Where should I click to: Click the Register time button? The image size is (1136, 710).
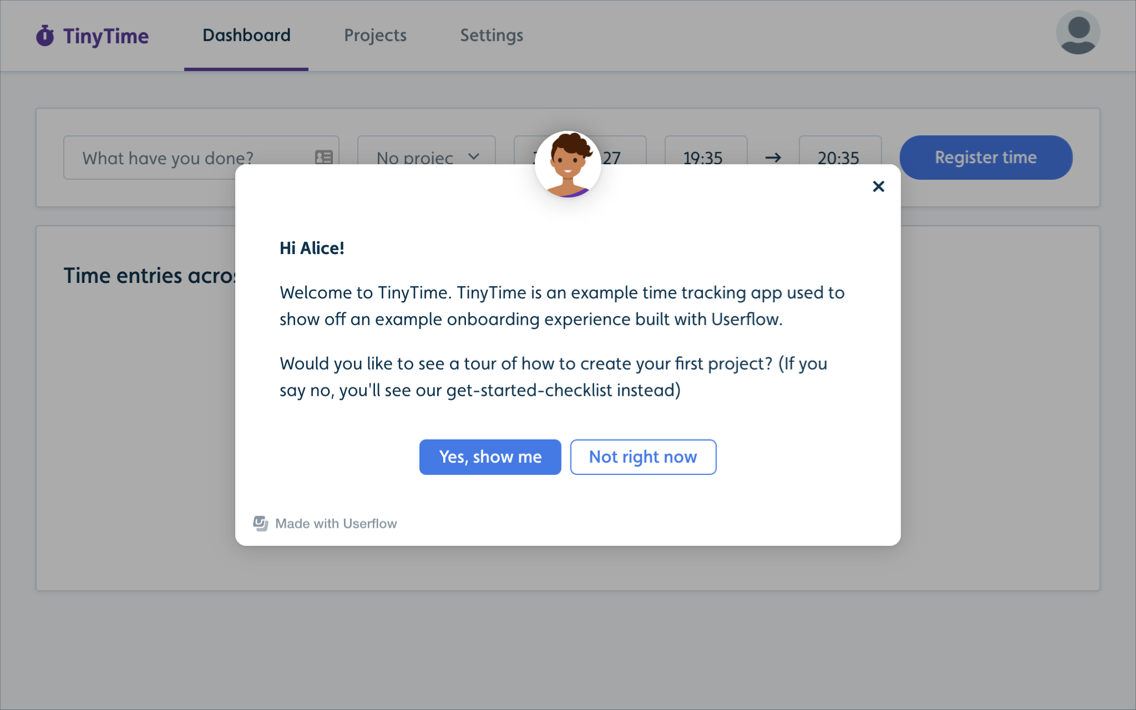coord(985,157)
